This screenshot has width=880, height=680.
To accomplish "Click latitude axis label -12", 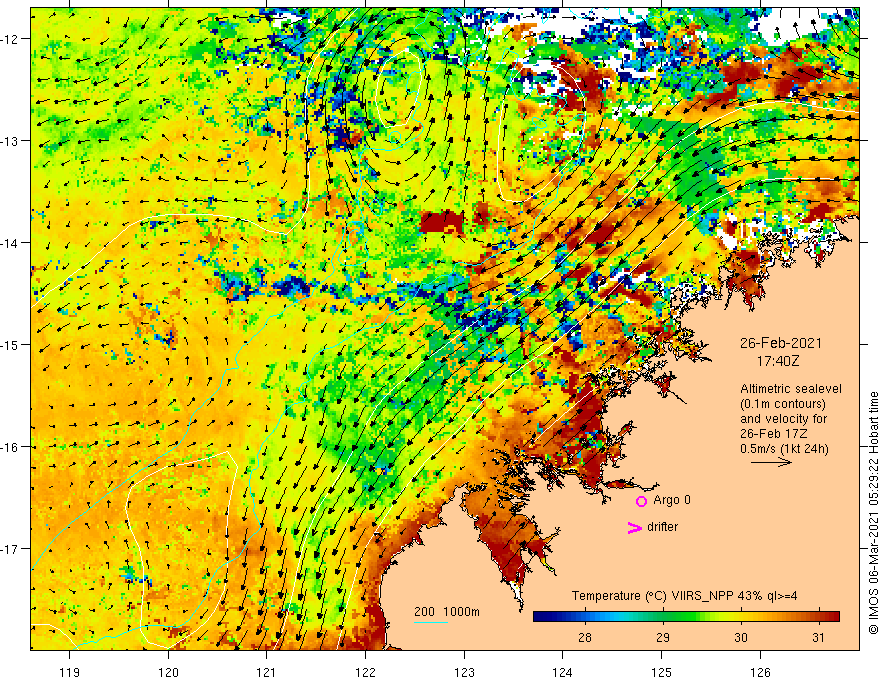I will [x=11, y=39].
